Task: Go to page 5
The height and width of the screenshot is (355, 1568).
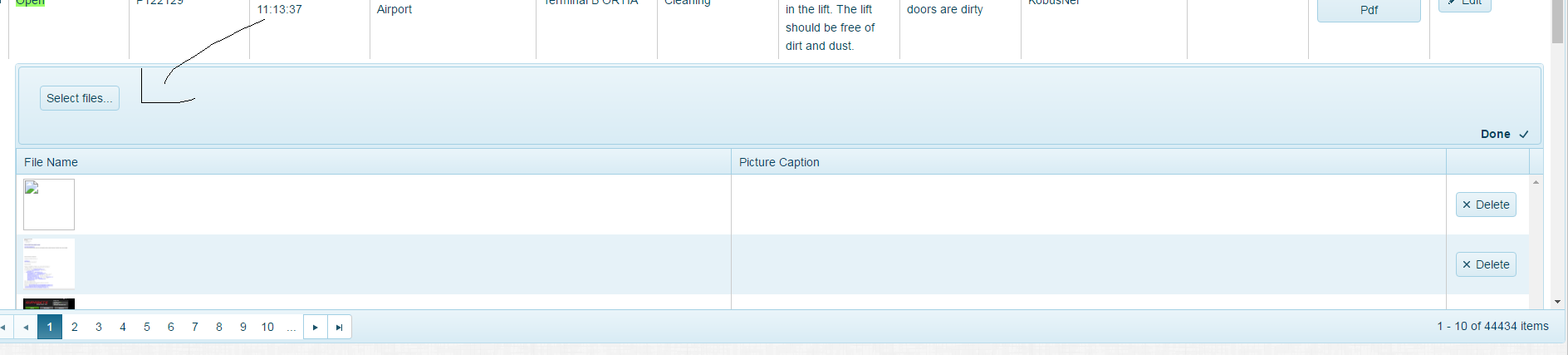Action: coord(147,328)
